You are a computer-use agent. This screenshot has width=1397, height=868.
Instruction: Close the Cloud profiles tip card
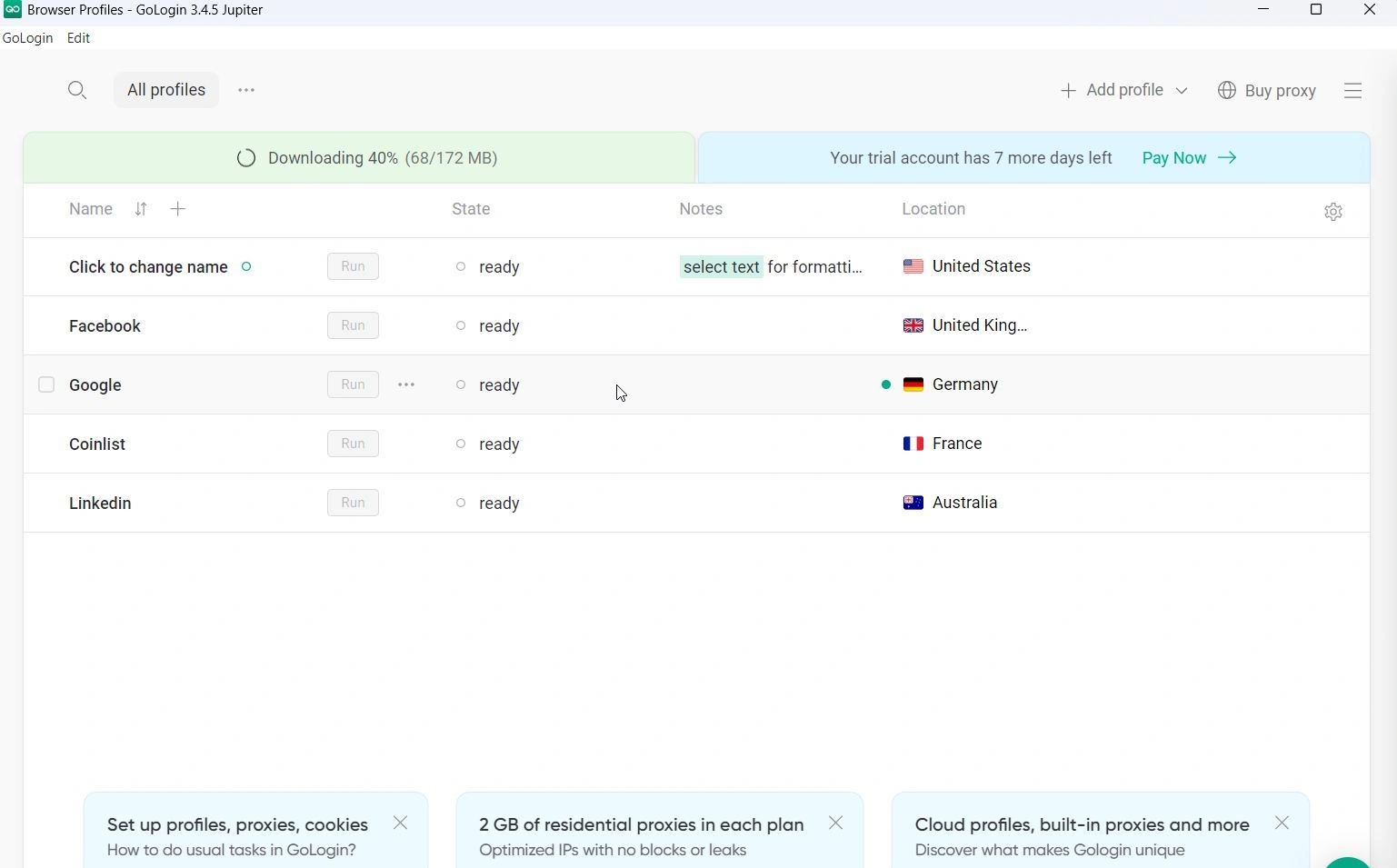(1282, 823)
